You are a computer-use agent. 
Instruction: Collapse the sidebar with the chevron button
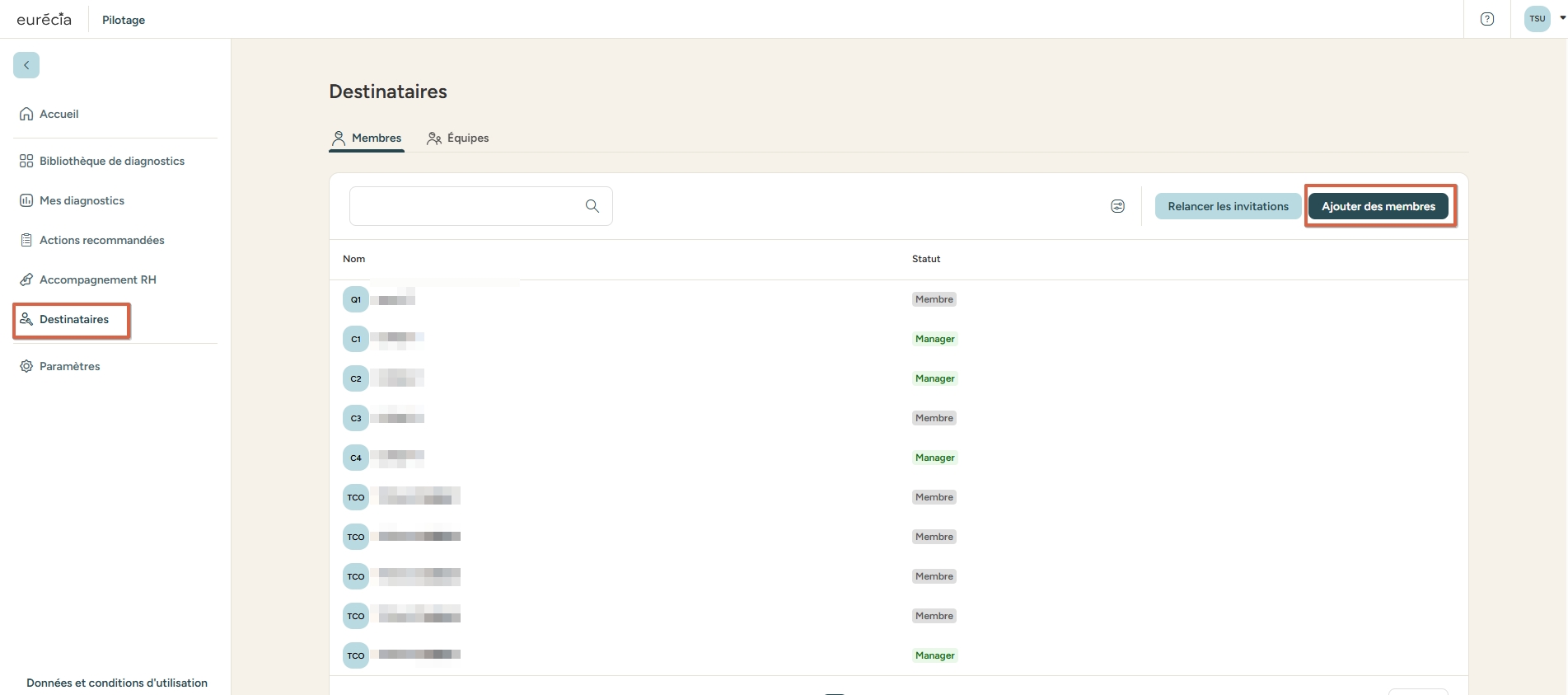[x=26, y=65]
